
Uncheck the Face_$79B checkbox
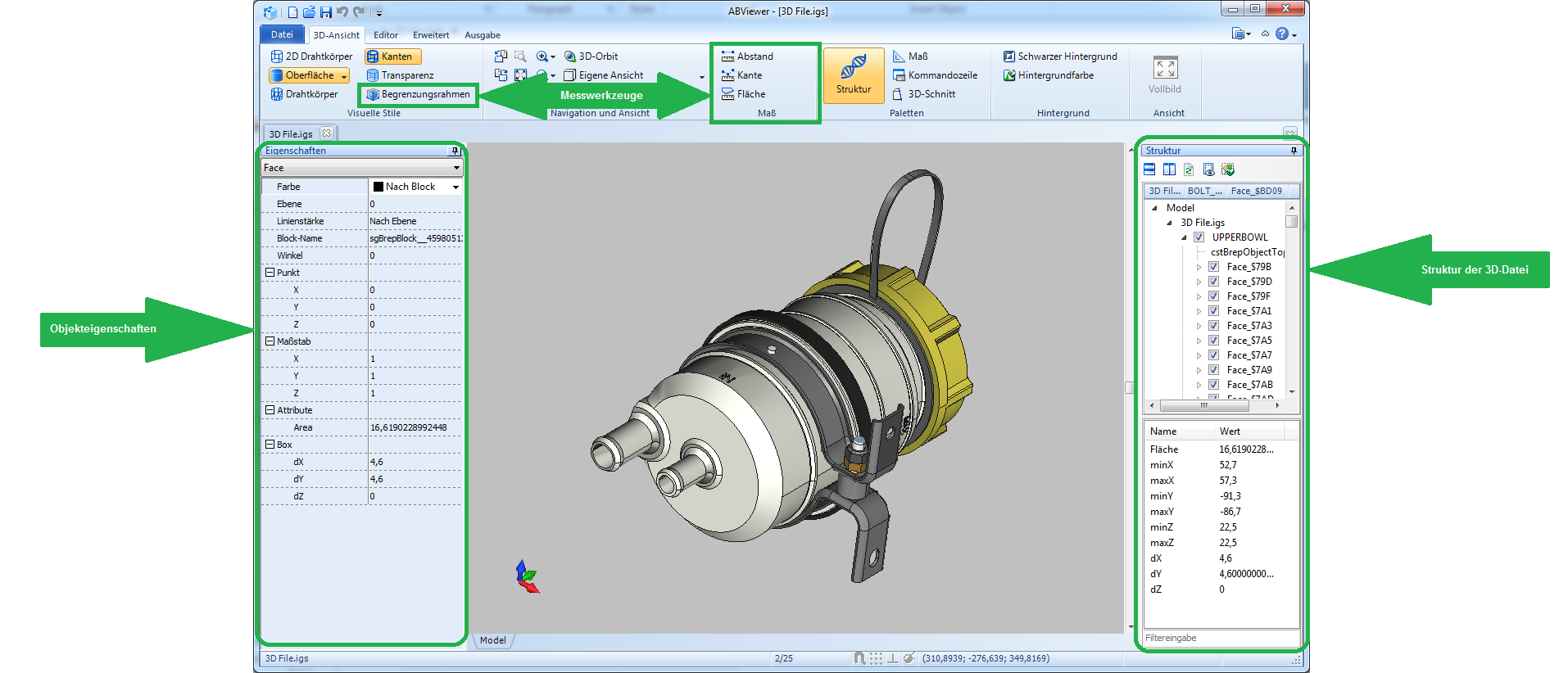click(1213, 267)
